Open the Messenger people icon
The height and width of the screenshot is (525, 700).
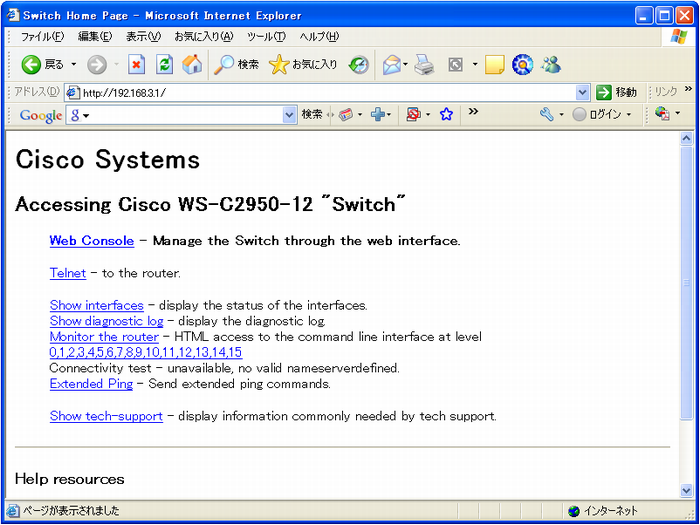click(550, 65)
